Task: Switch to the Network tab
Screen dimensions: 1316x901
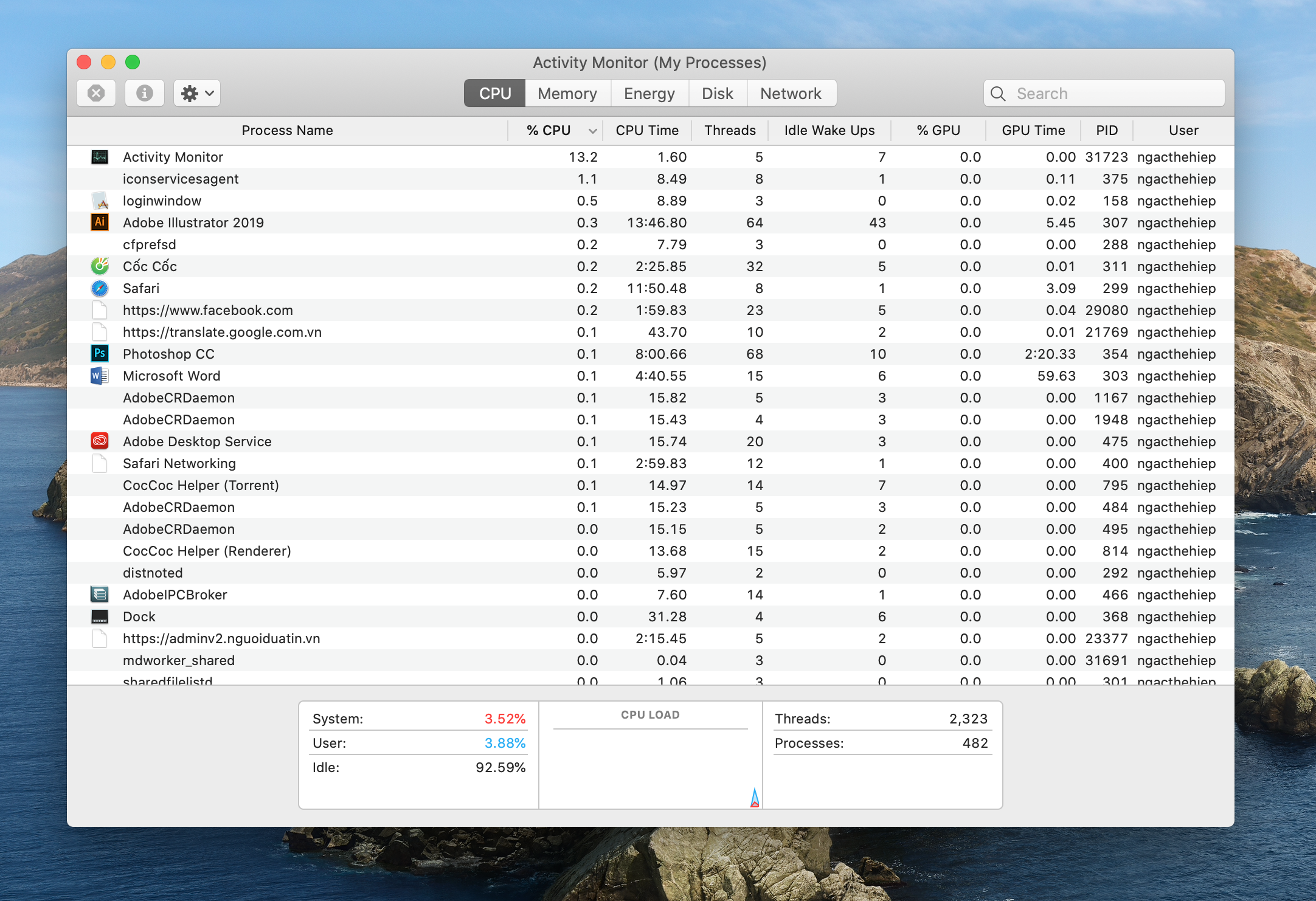Action: click(791, 94)
